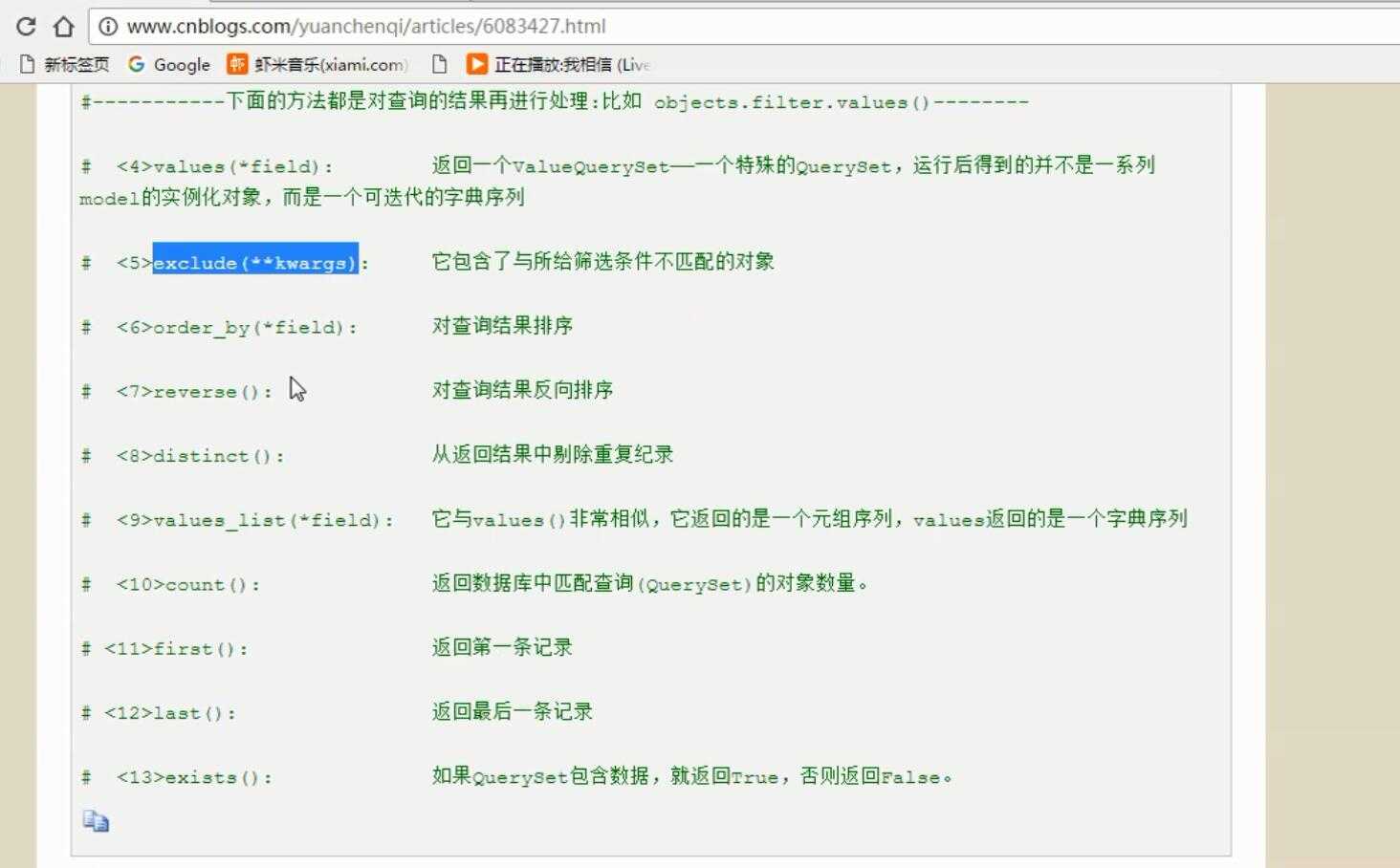The image size is (1400, 868).
Task: Click the <10>count(): text
Action: (x=187, y=584)
